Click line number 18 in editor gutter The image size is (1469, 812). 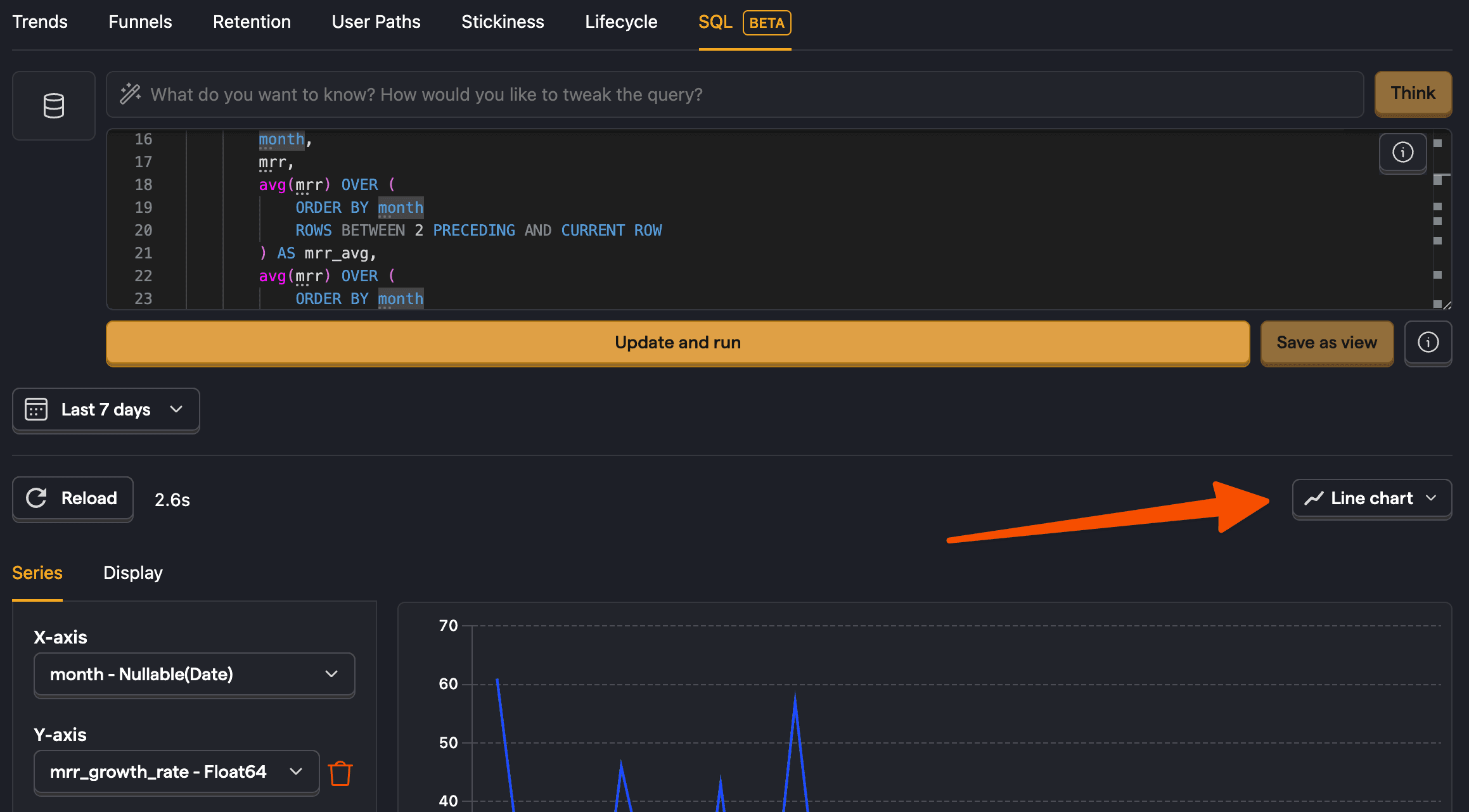(x=143, y=185)
